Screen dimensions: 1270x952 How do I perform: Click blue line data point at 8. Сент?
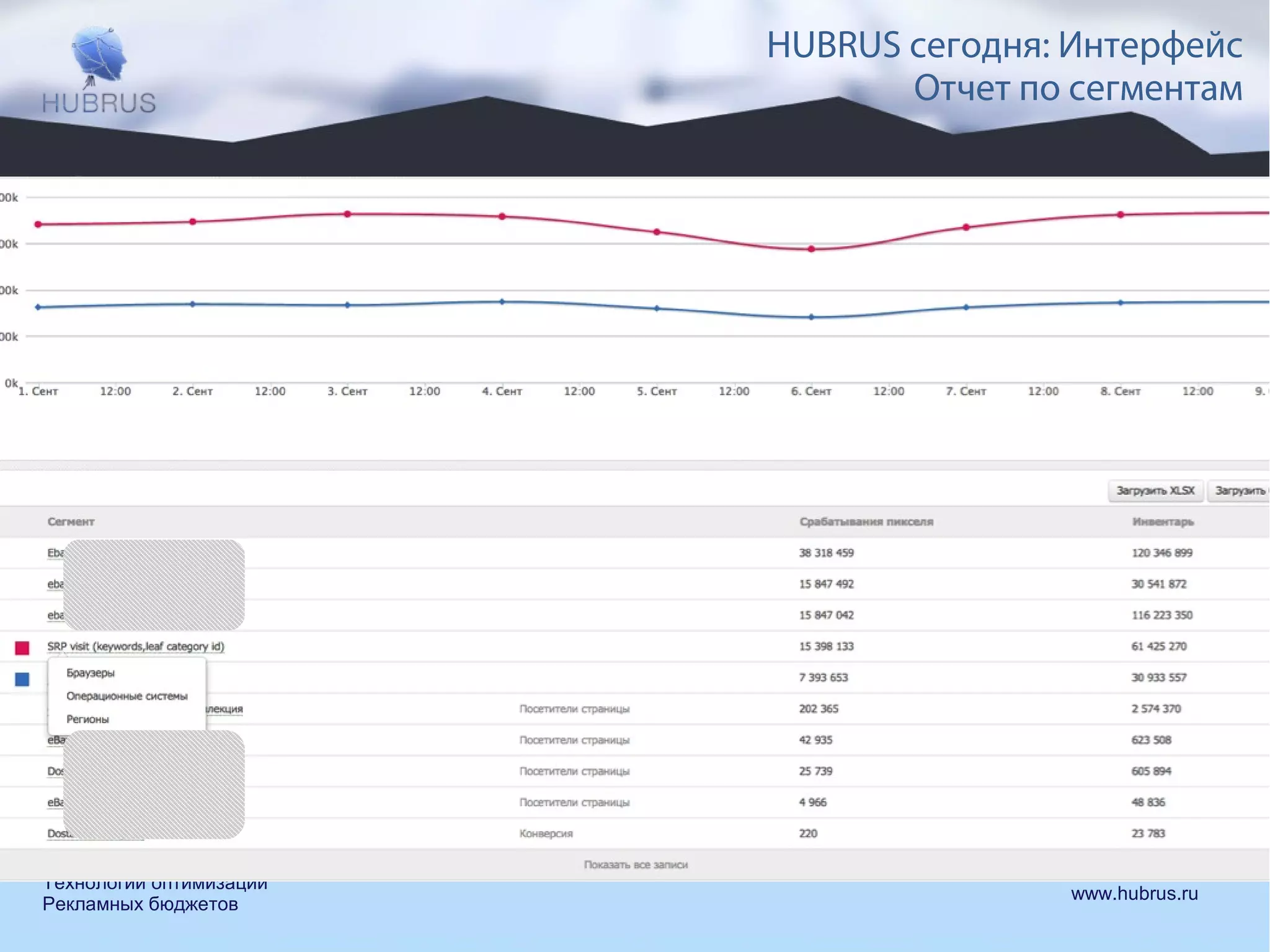[x=1121, y=303]
